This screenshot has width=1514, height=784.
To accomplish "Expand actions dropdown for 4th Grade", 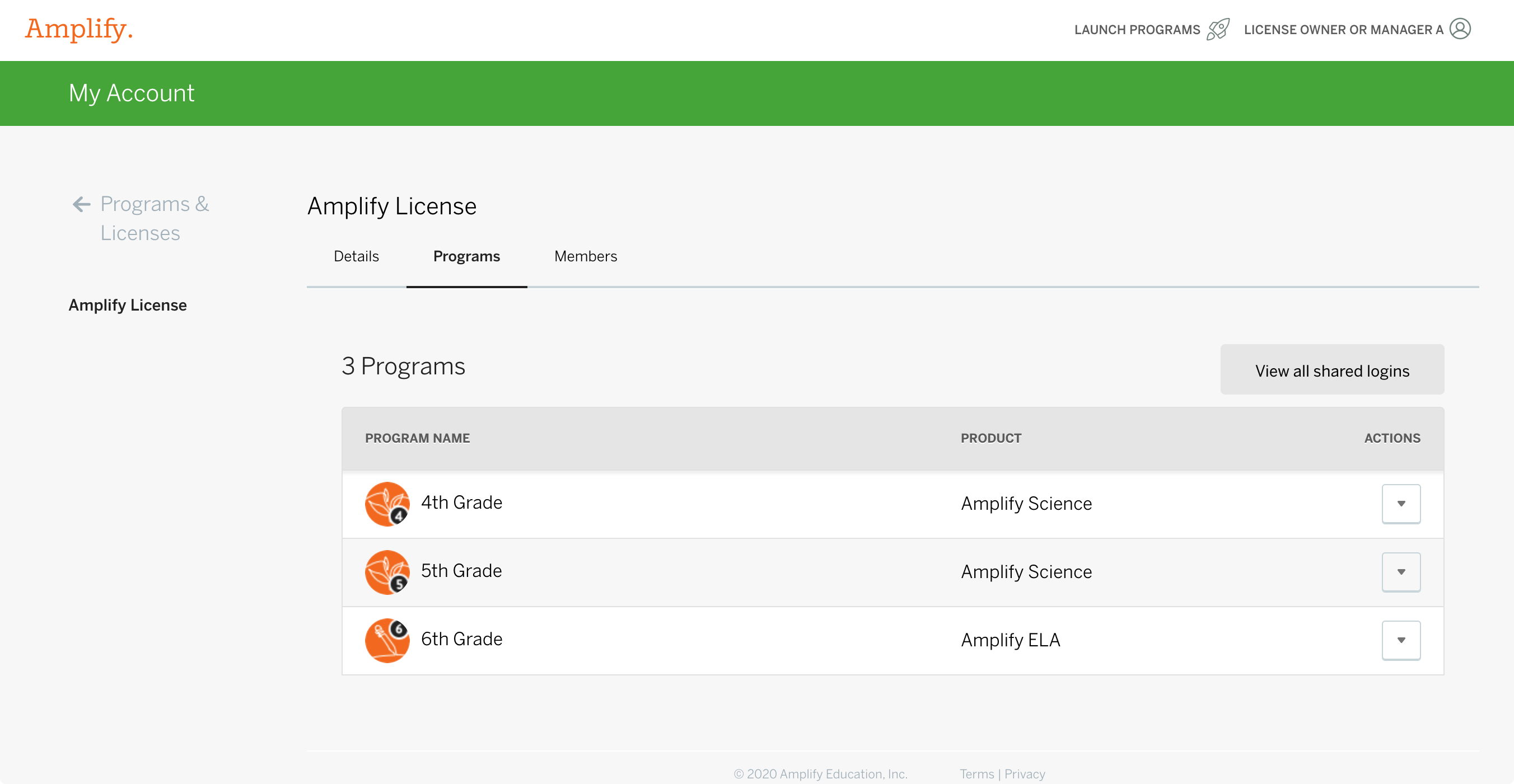I will coord(1400,503).
